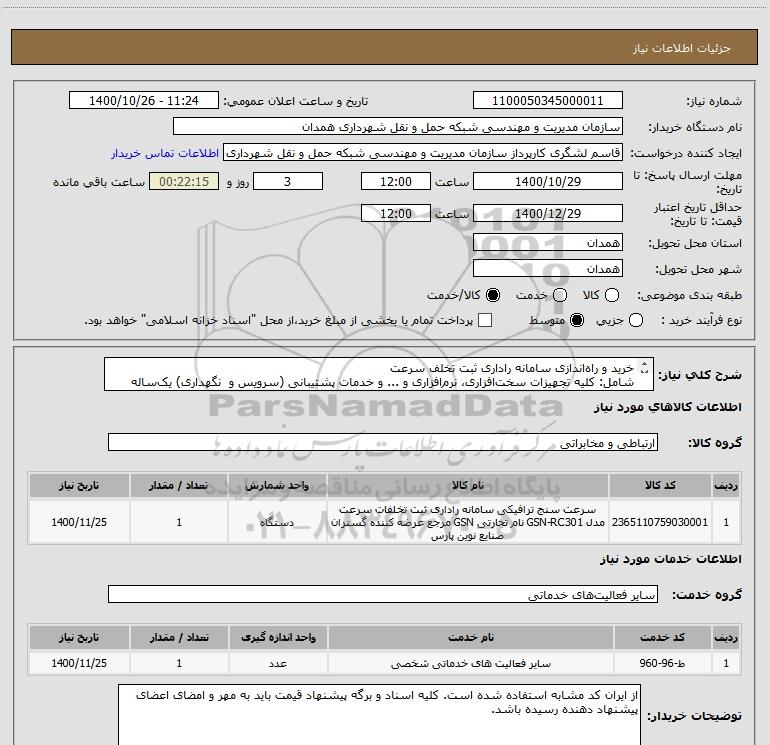Click the service name سایر فعالیت های خدماتی شخصی

click(x=470, y=663)
